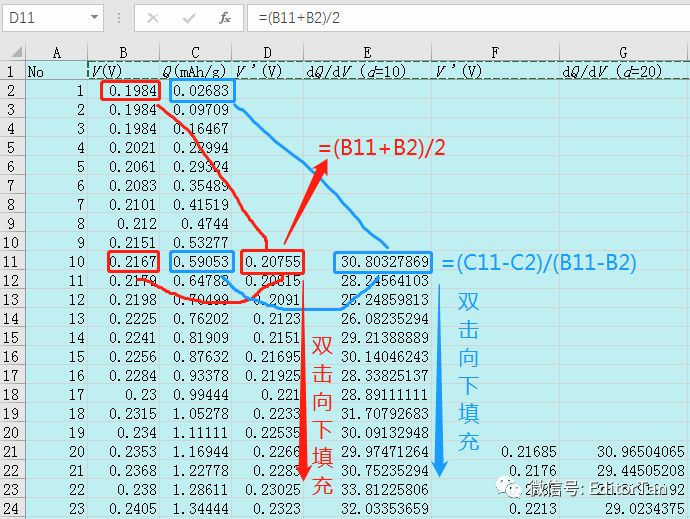
Task: Select column C header
Action: point(195,52)
